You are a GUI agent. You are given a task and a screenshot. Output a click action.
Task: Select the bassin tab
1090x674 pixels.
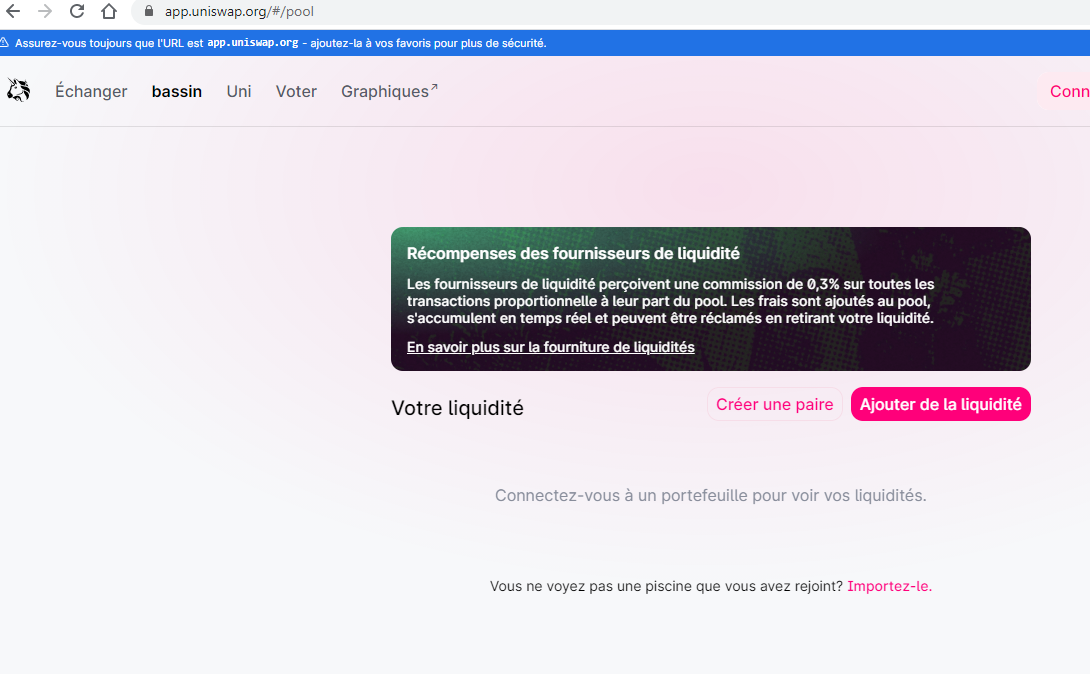tap(177, 91)
